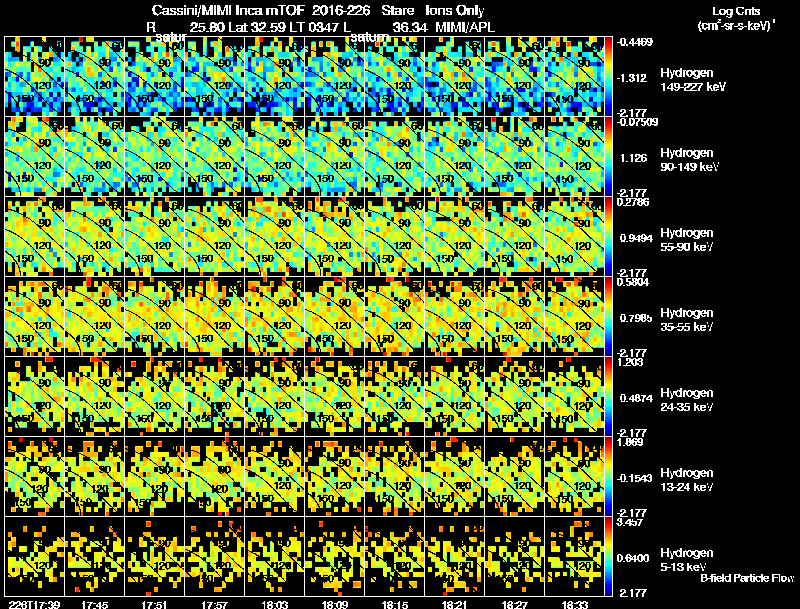Select the 35-55 keV image panel at 17:57
Viewport: 800px width, 609px height.
pyautogui.click(x=215, y=316)
